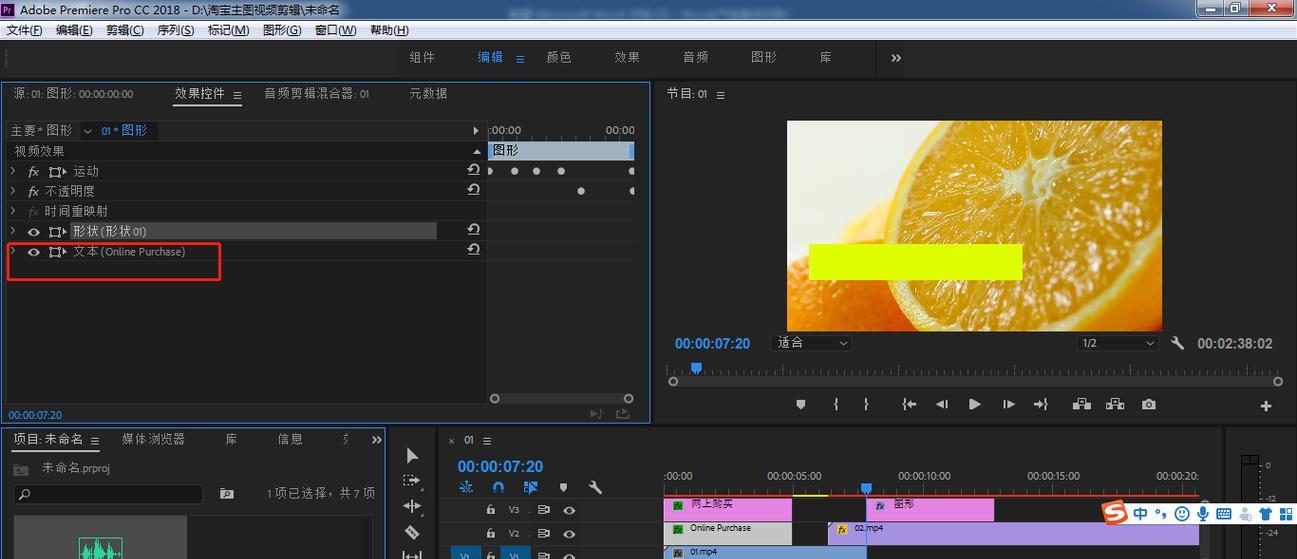Viewport: 1297px width, 559px height.
Task: Open the 1/2 playback resolution dropdown
Action: click(1117, 343)
